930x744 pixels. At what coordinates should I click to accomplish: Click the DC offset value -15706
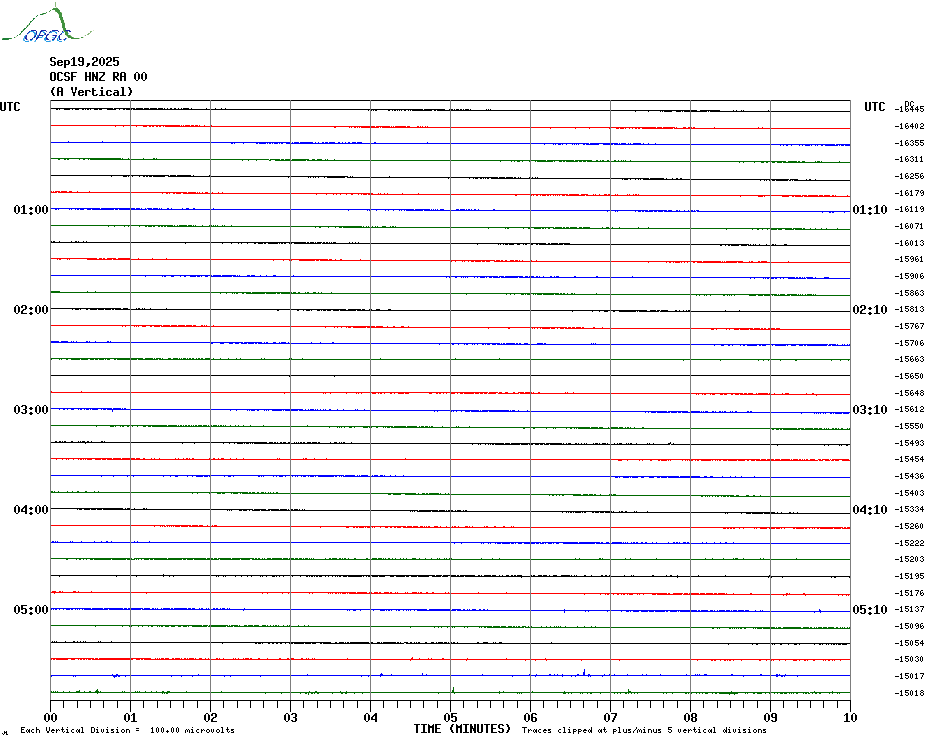point(909,343)
